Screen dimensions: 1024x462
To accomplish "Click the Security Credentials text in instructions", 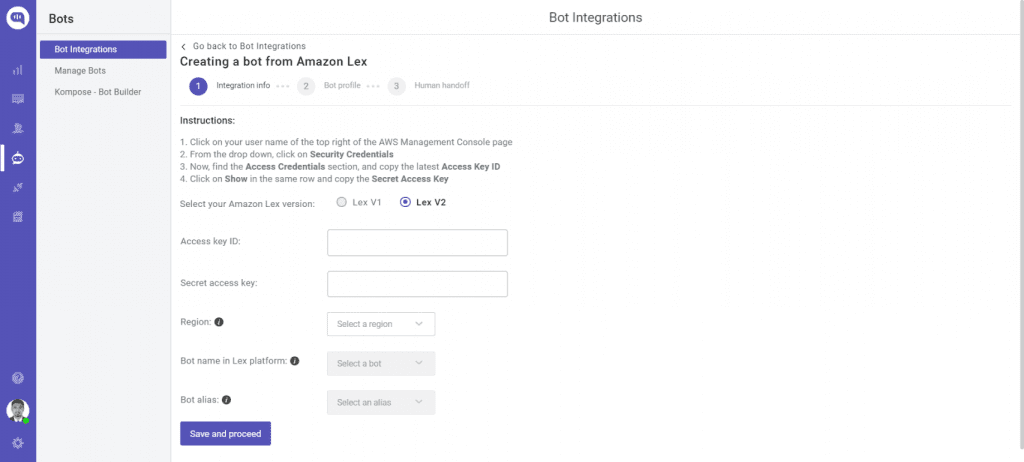I will coord(353,155).
